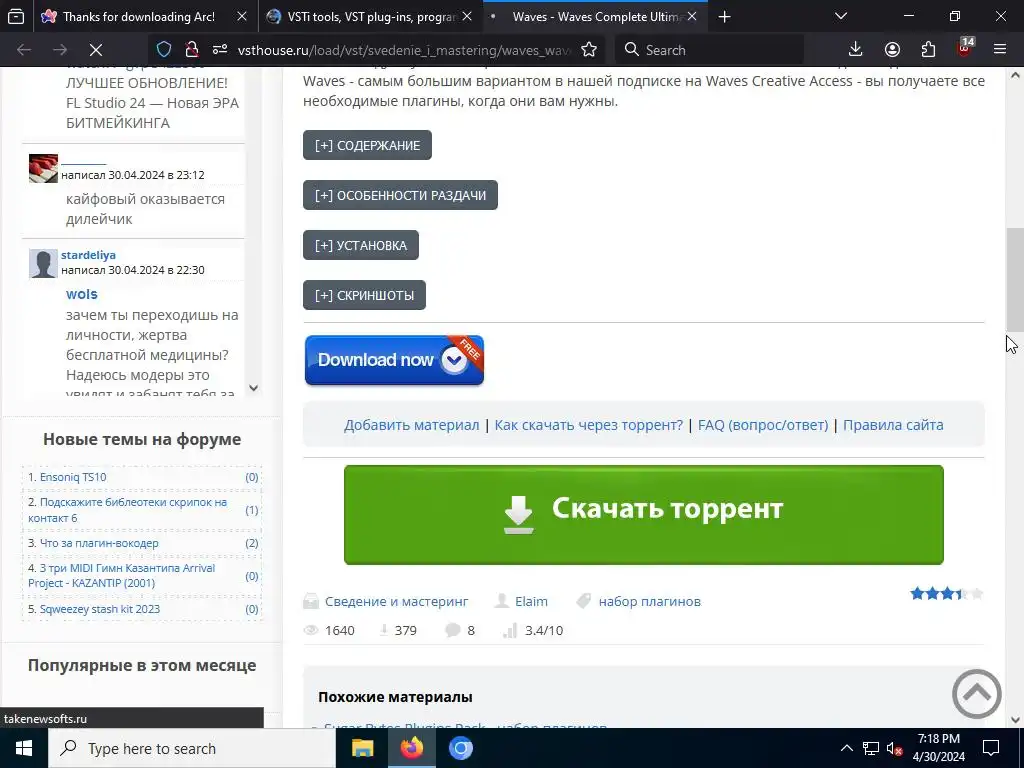1024x768 pixels.
Task: Click the piano keys avatar thumbnail
Action: pos(43,168)
